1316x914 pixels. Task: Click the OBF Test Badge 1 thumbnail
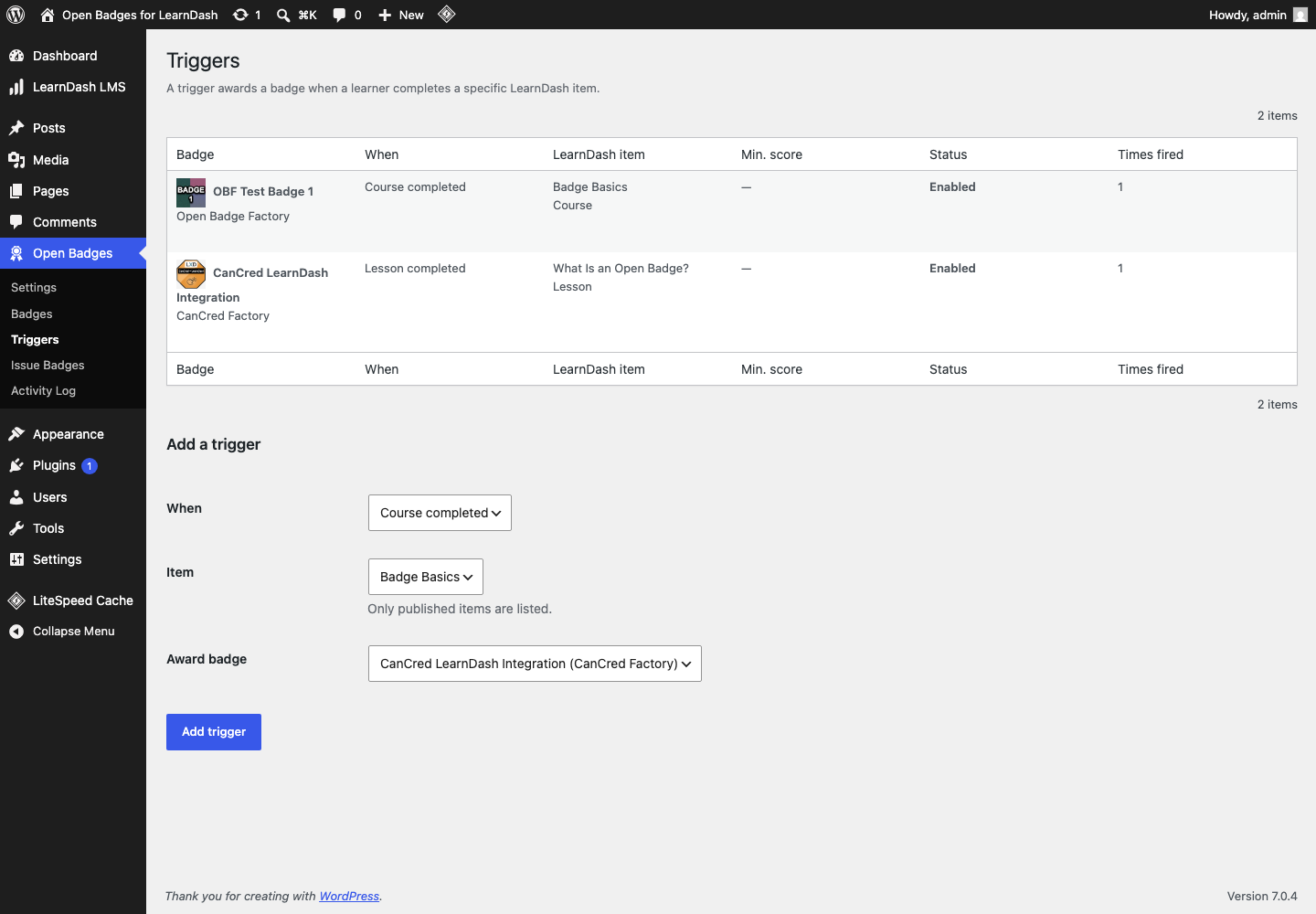pos(191,193)
